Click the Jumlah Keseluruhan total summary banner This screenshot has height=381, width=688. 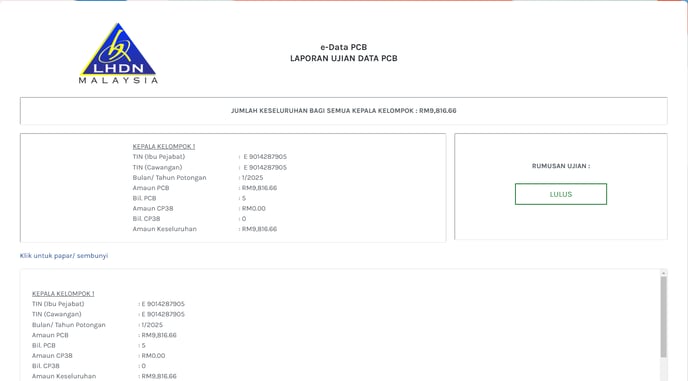tap(344, 111)
